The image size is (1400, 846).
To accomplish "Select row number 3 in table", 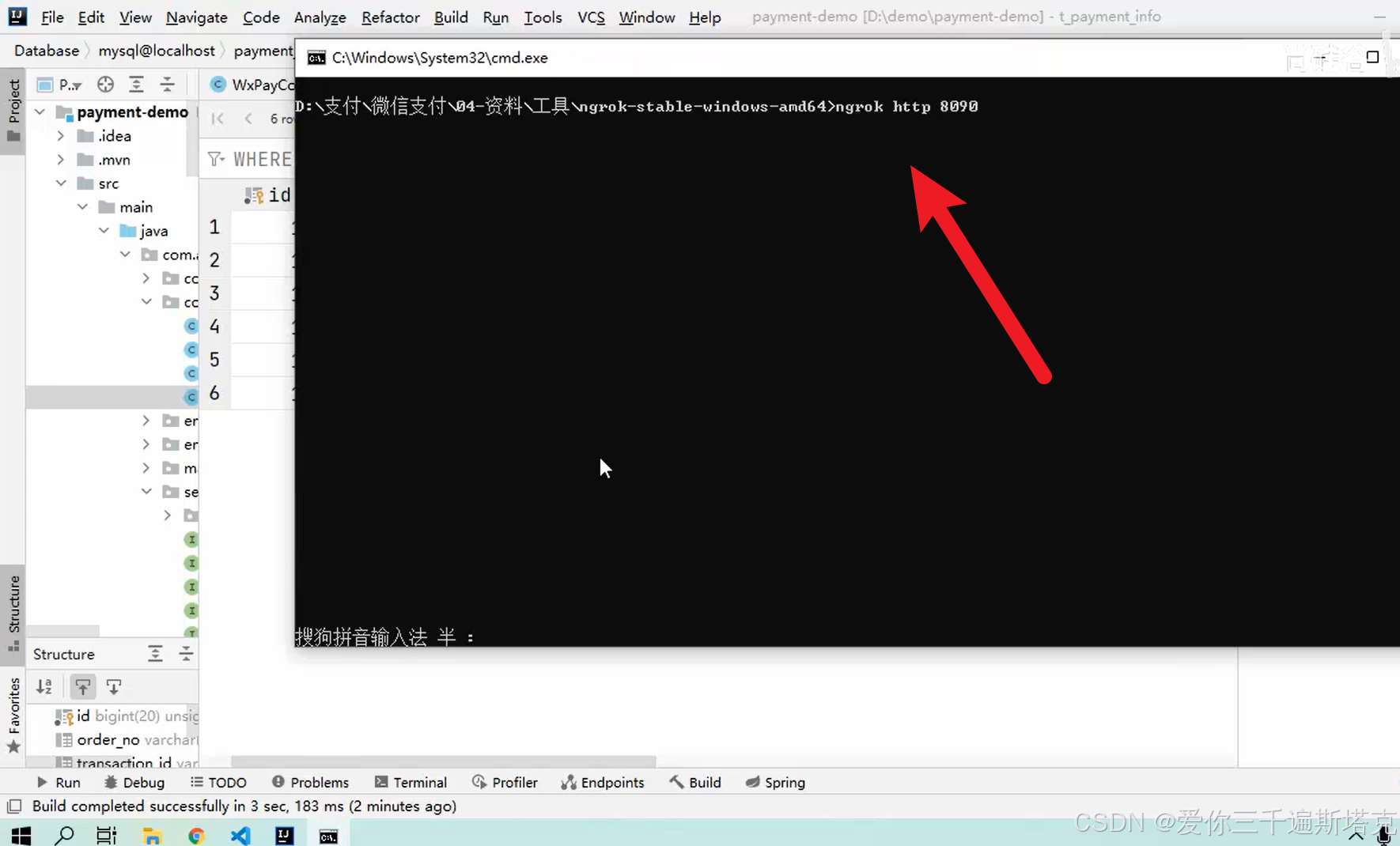I will [x=214, y=293].
